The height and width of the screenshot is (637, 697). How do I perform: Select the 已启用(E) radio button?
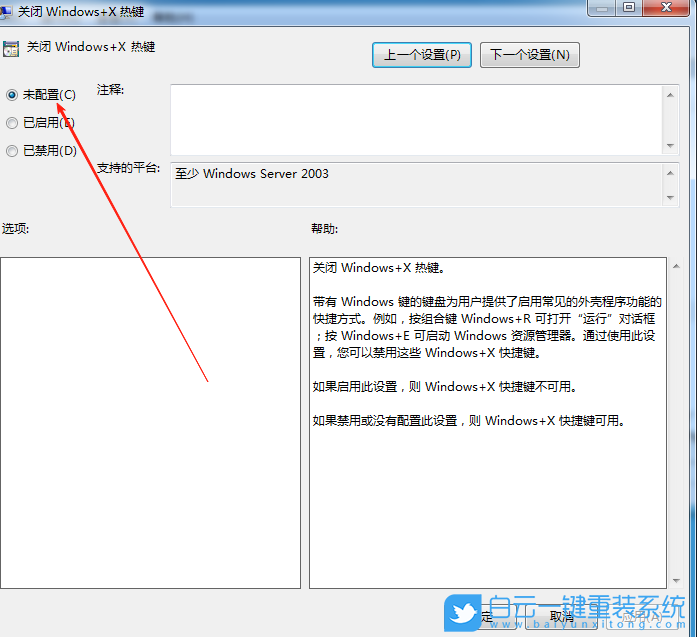click(12, 123)
